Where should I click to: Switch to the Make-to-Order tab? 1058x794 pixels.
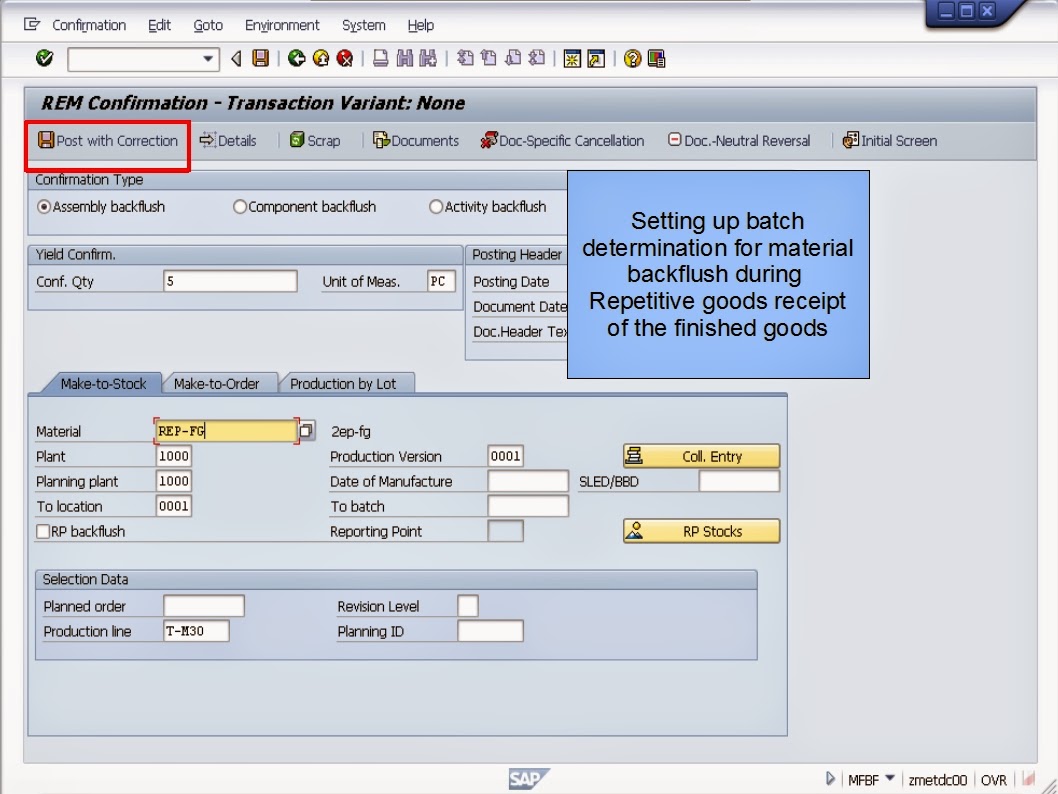point(220,383)
